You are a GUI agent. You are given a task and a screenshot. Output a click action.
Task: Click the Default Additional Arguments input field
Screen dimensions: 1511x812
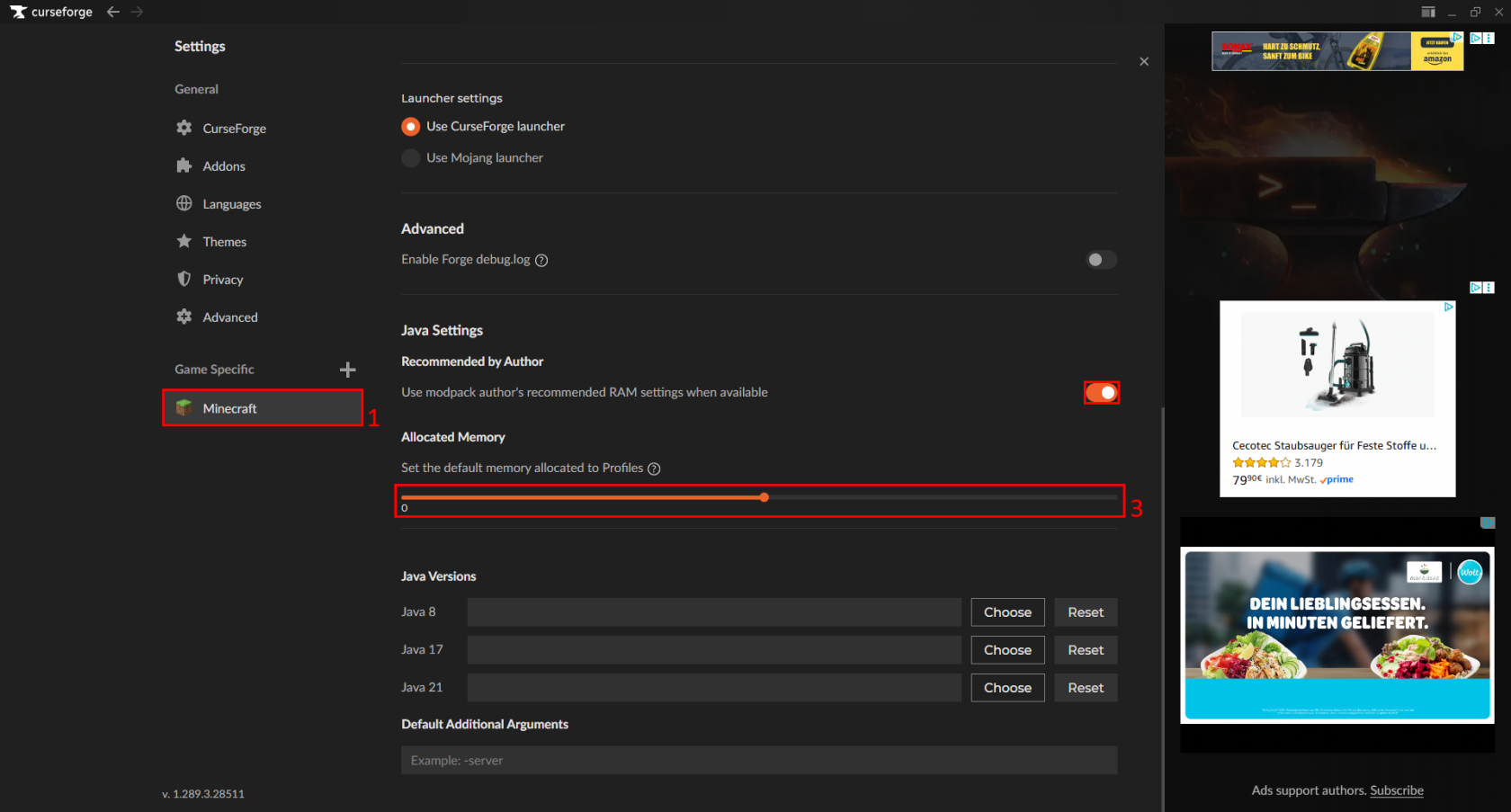[758, 760]
